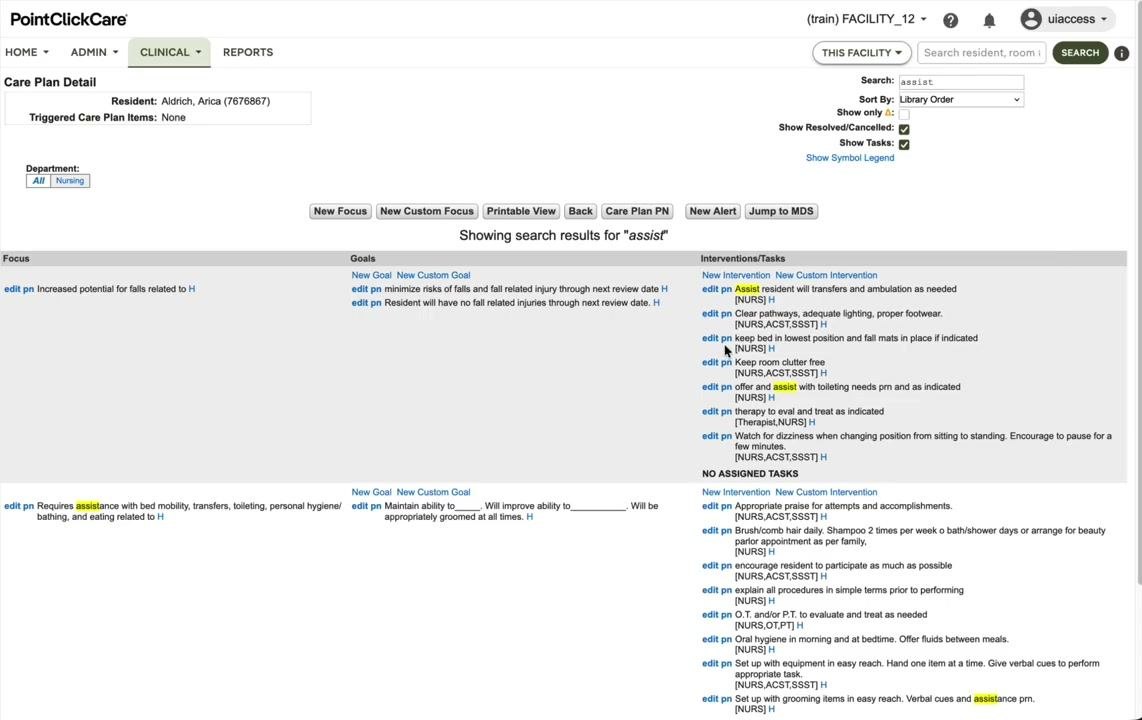Viewport: 1142px width, 720px height.
Task: Click the info icon beside SEARCH
Action: click(x=1122, y=53)
